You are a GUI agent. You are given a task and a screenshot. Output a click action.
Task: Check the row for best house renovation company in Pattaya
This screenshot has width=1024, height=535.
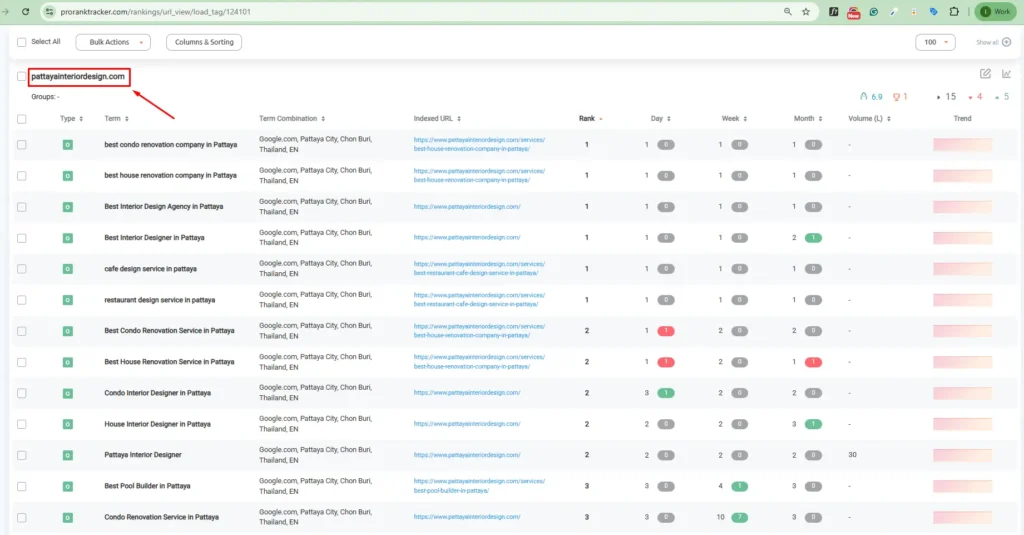click(x=22, y=176)
